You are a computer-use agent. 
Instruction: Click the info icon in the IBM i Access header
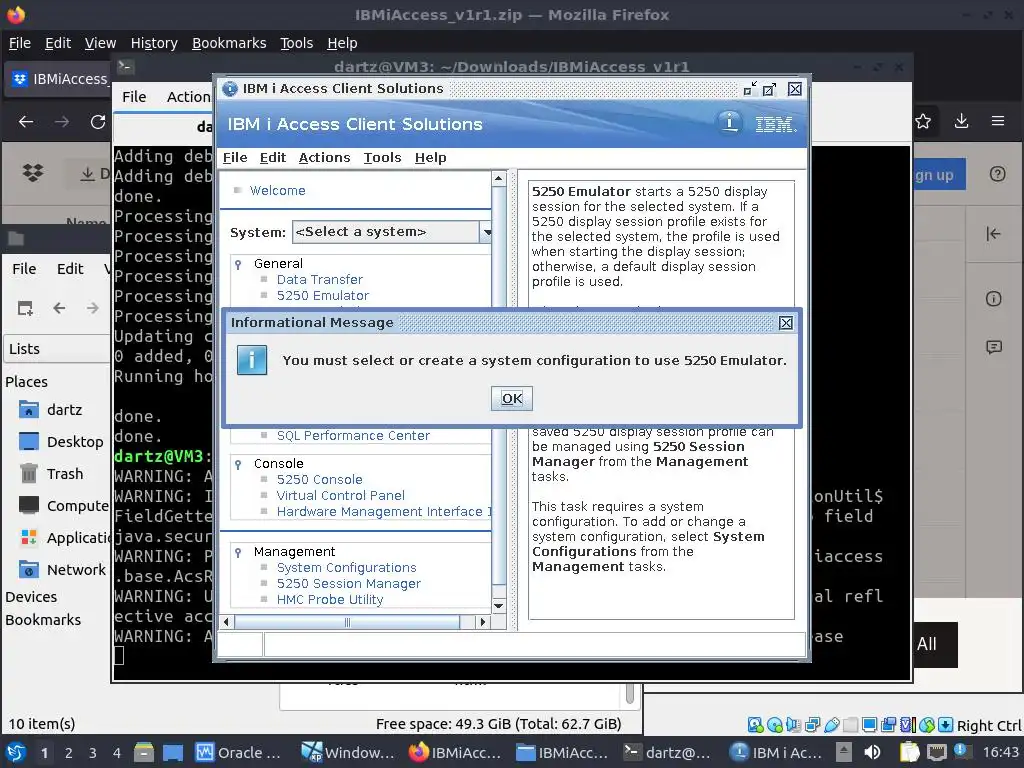[729, 123]
